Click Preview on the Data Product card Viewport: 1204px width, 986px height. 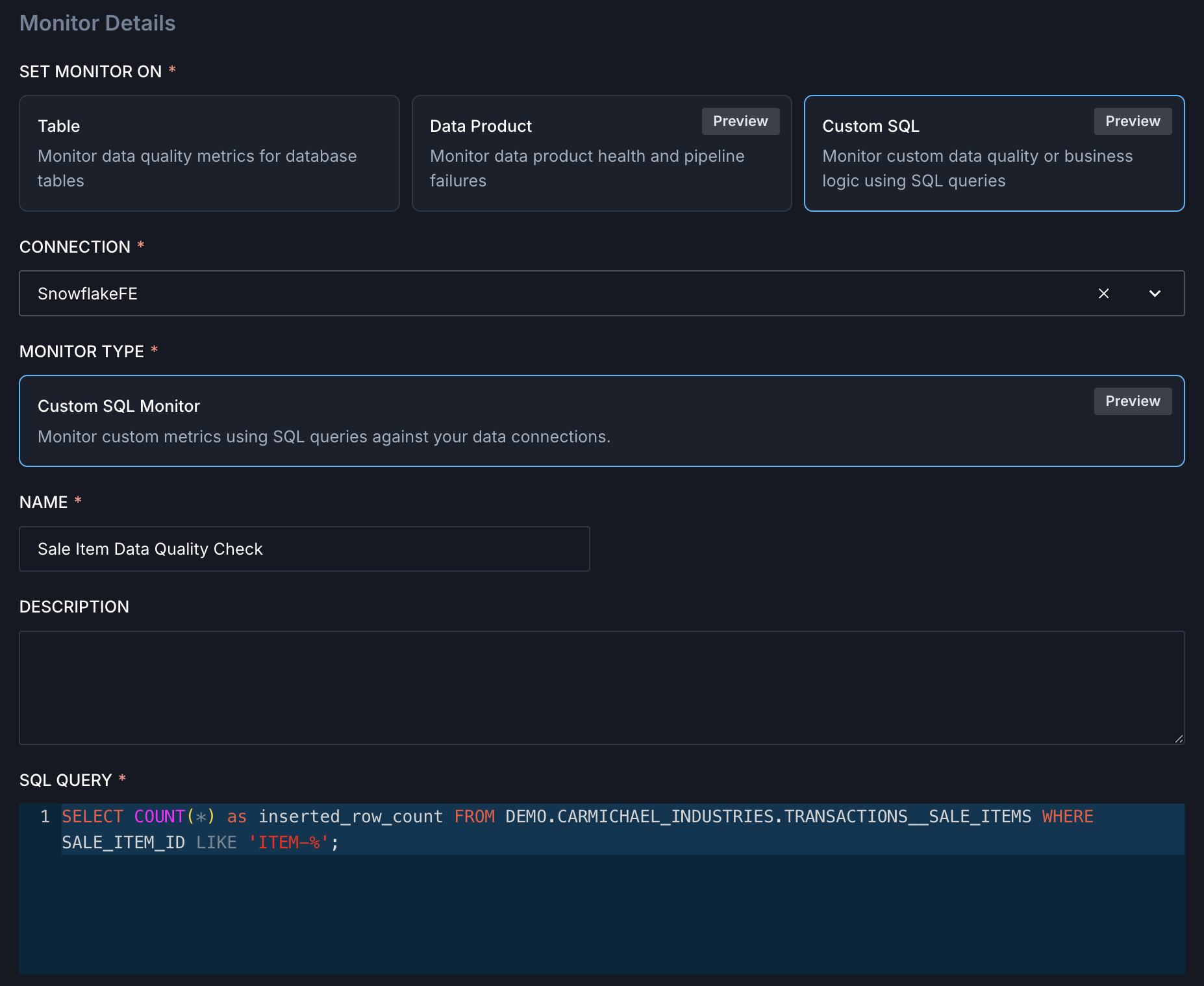pos(740,121)
